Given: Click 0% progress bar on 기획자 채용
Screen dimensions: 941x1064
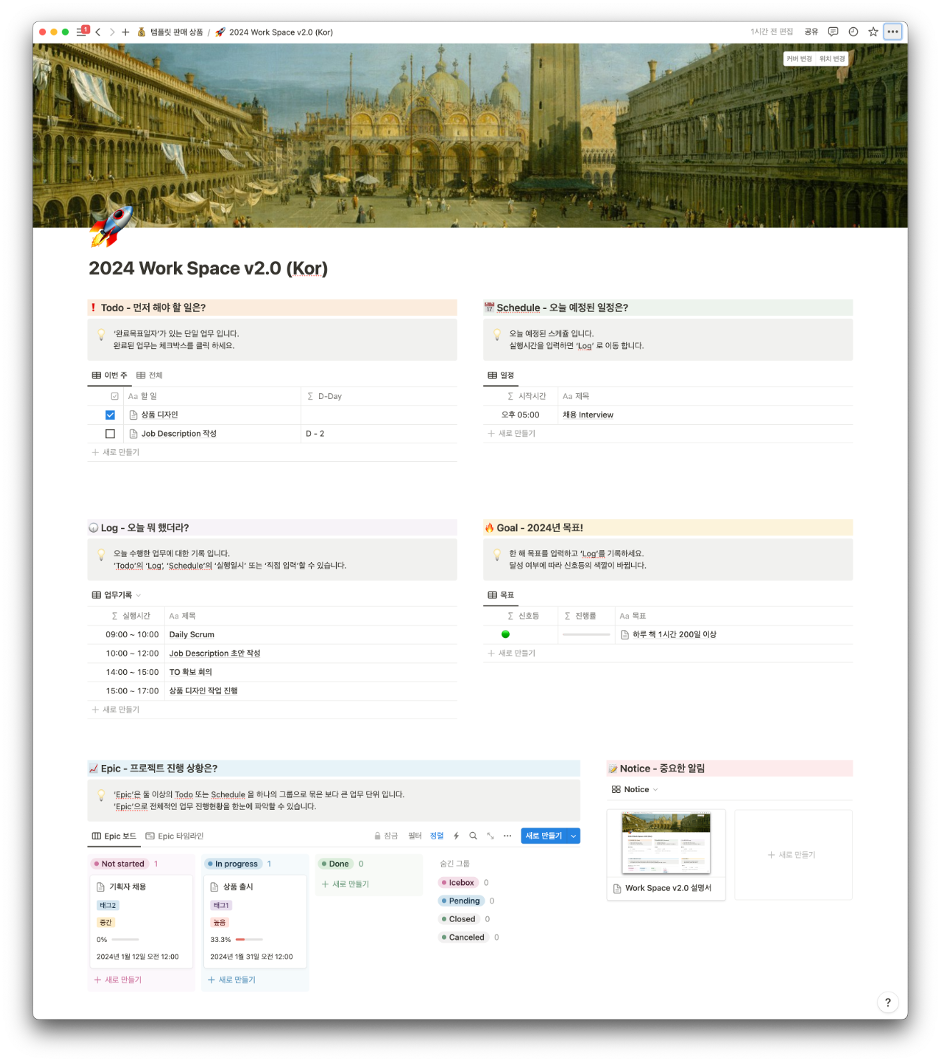Looking at the screenshot, I should (125, 940).
